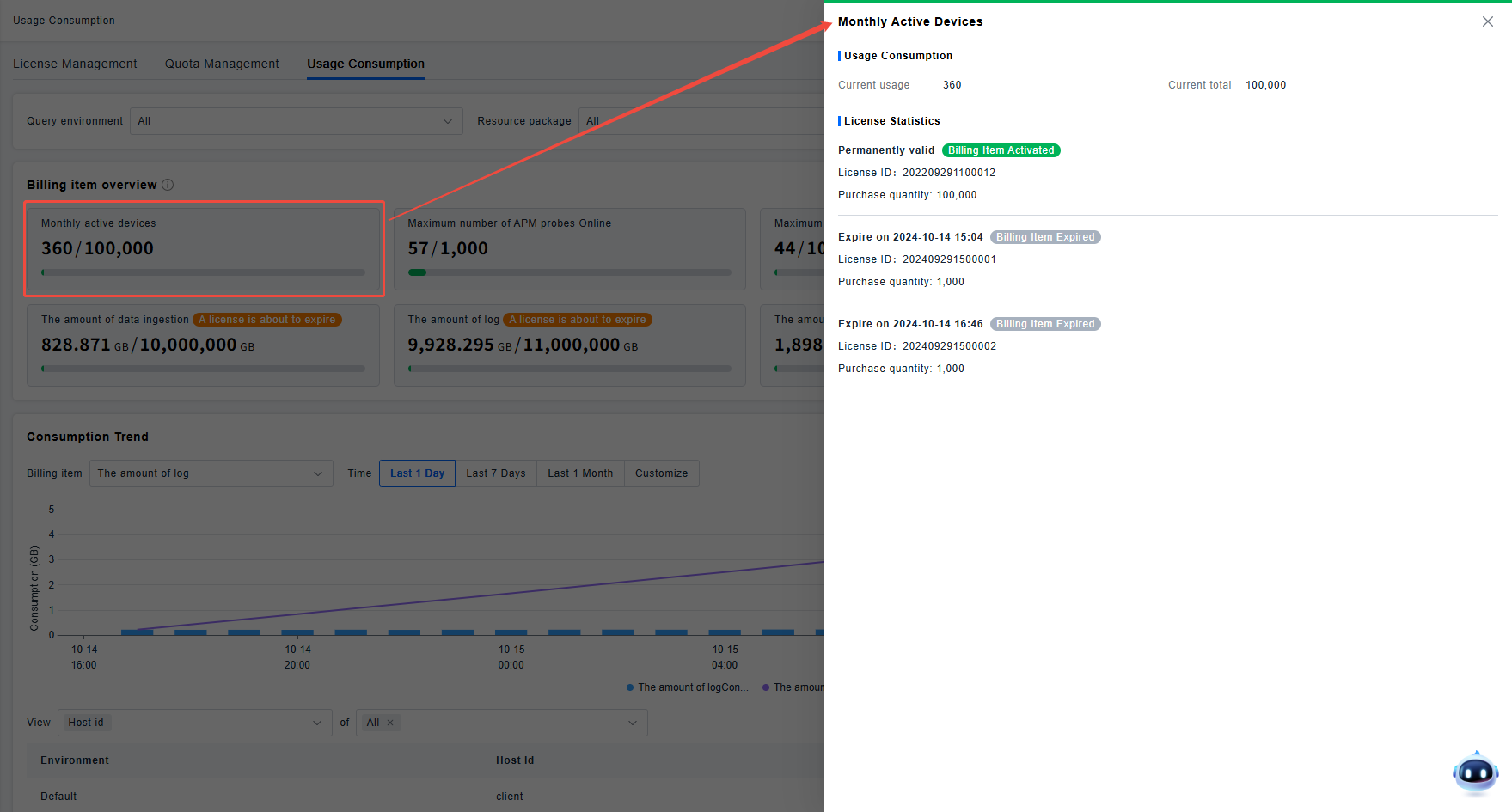Click the Billing Item Activated badge

[x=1001, y=150]
